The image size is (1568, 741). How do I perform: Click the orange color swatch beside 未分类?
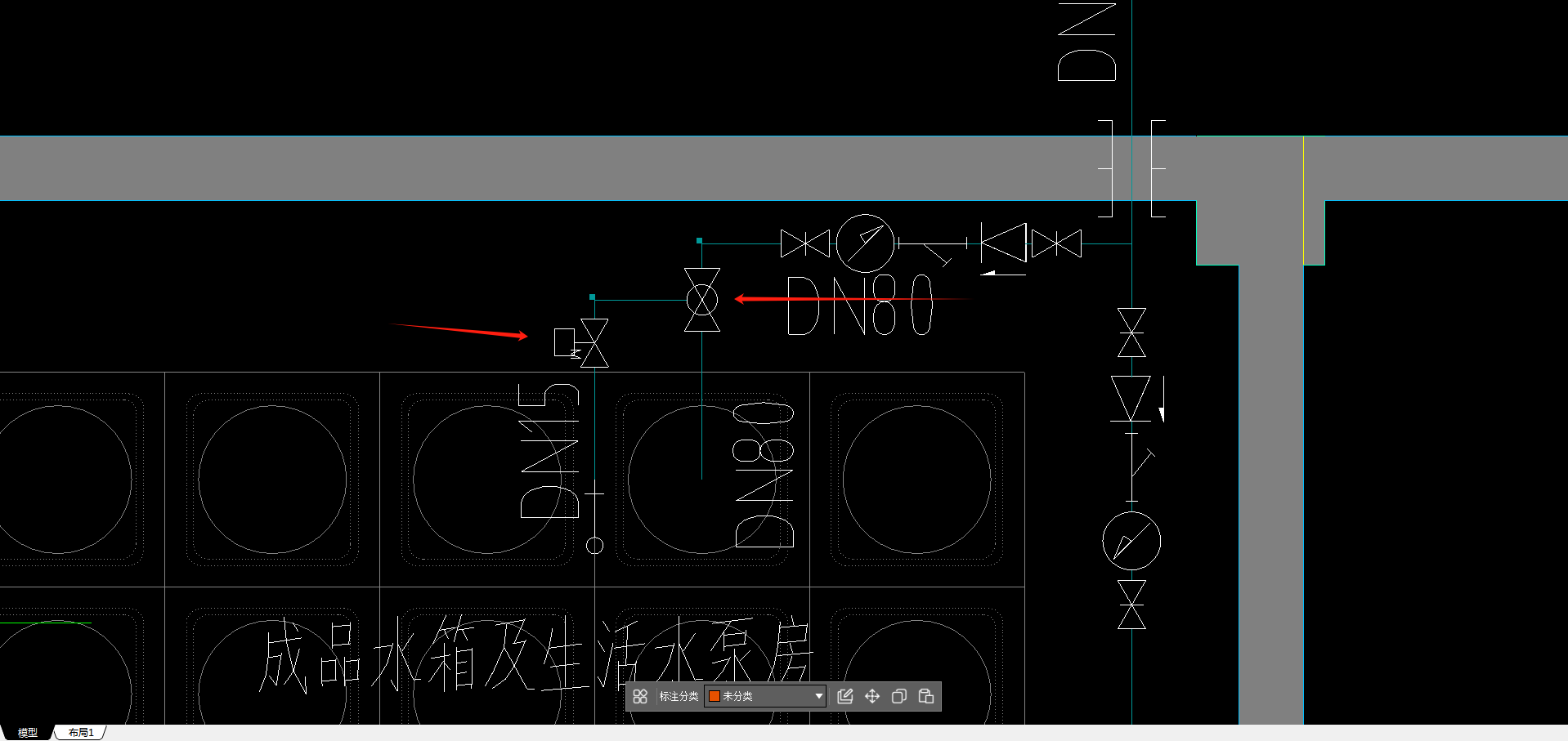(714, 696)
